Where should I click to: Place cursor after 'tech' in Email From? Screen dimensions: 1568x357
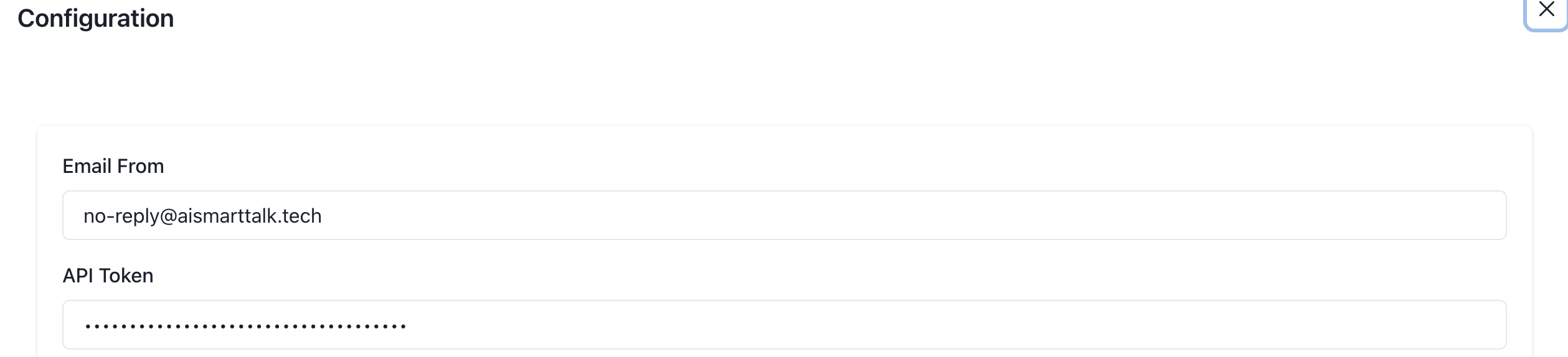click(323, 216)
